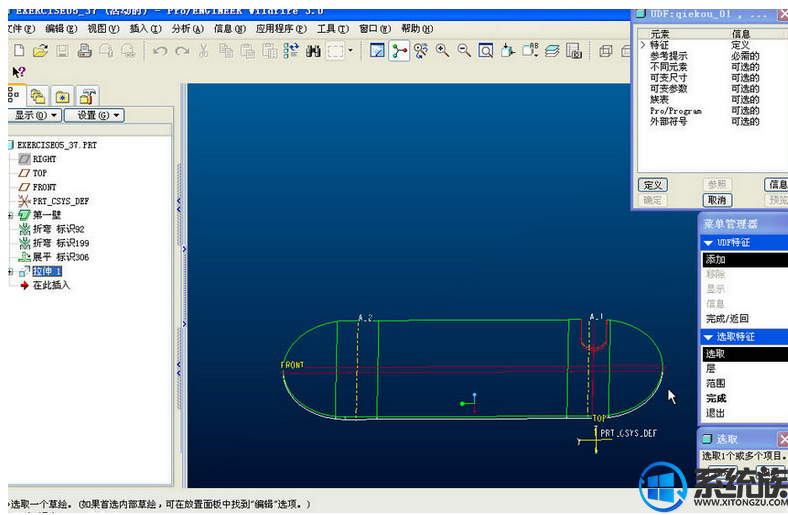Open the 分析(A) menu

pyautogui.click(x=187, y=29)
